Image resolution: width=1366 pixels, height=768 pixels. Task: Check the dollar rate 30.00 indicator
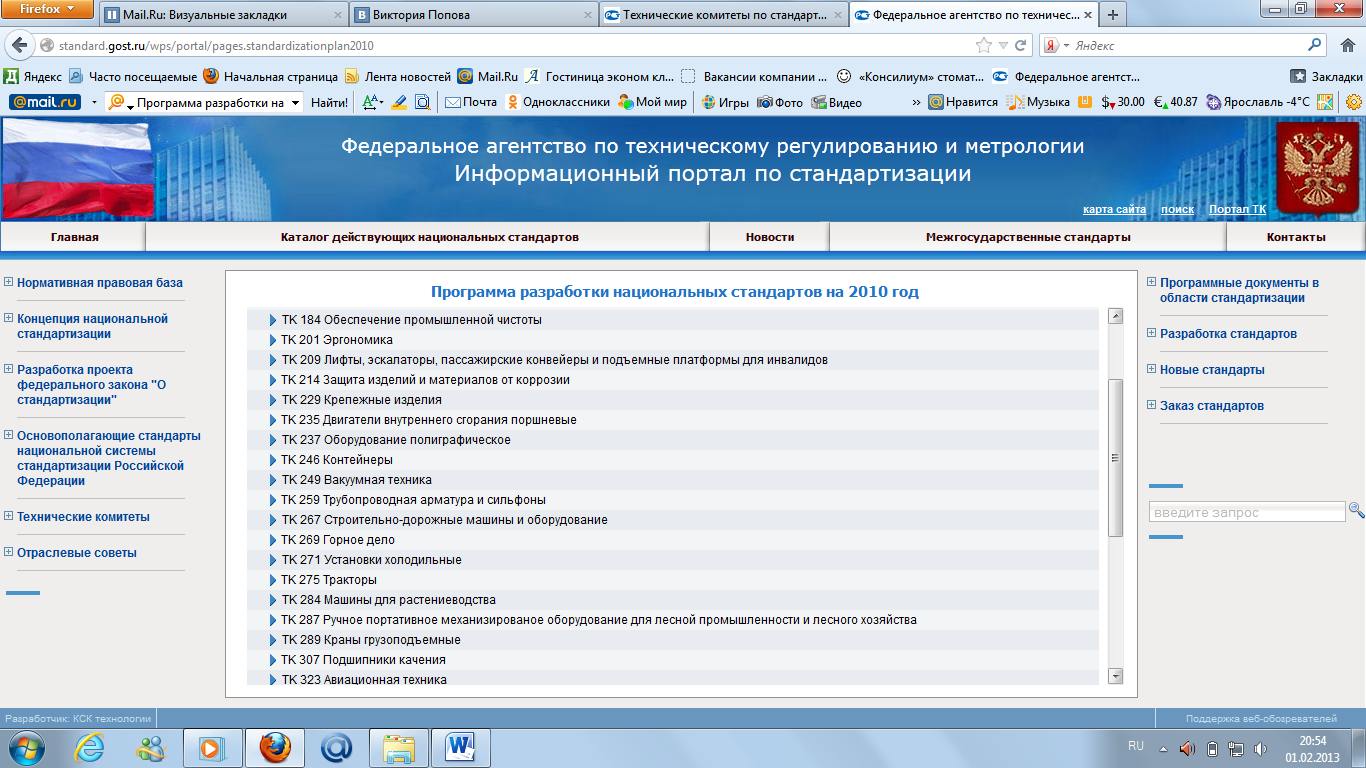[1123, 102]
